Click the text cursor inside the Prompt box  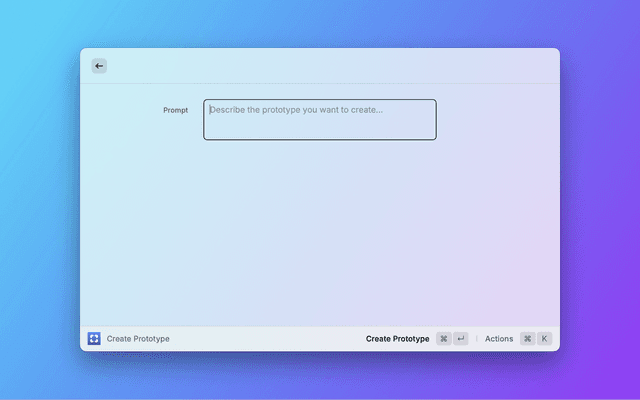coord(210,110)
